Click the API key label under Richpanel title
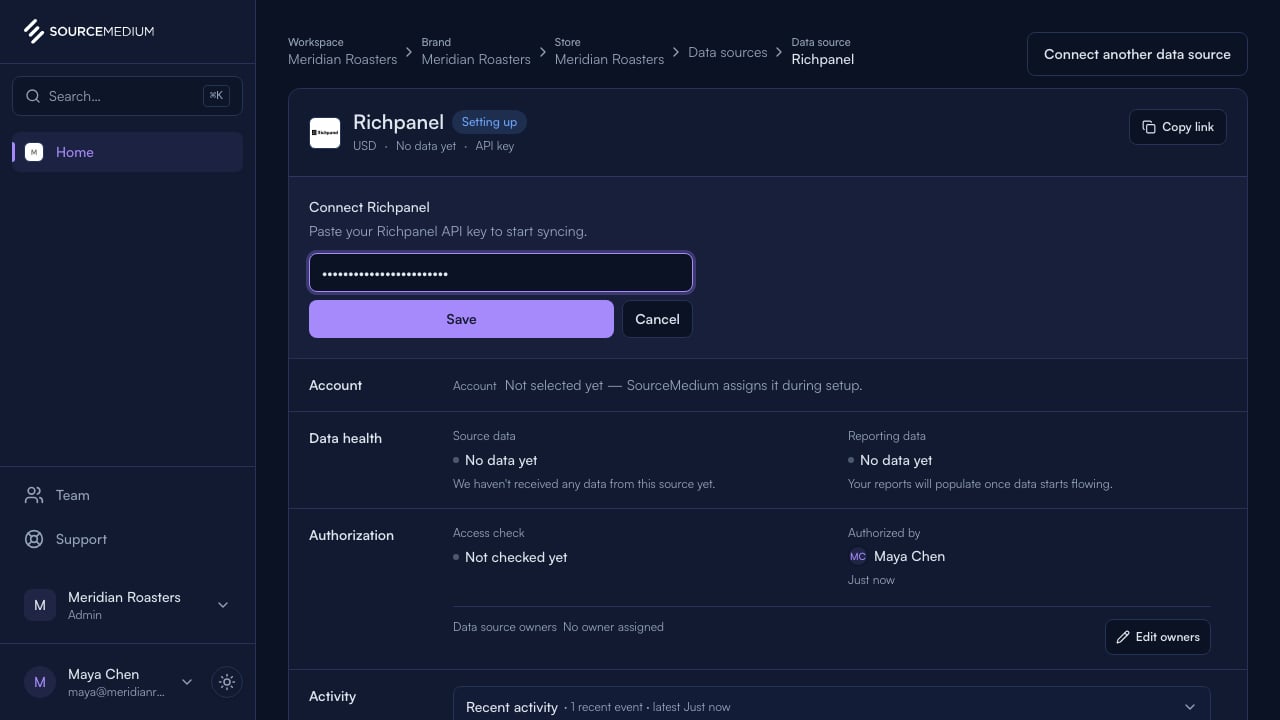 point(495,146)
